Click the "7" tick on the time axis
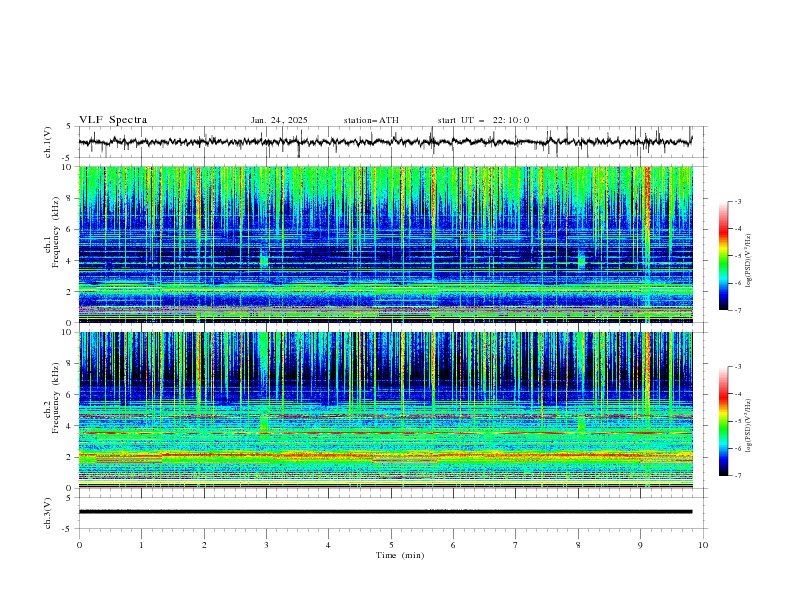Screen dimensions: 792x612 516,545
